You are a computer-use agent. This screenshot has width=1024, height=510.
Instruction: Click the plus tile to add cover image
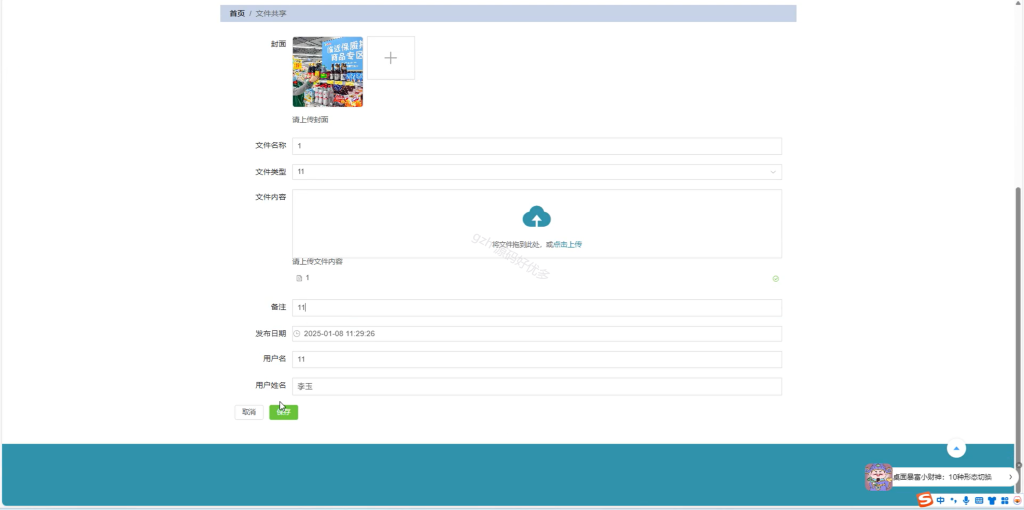391,58
